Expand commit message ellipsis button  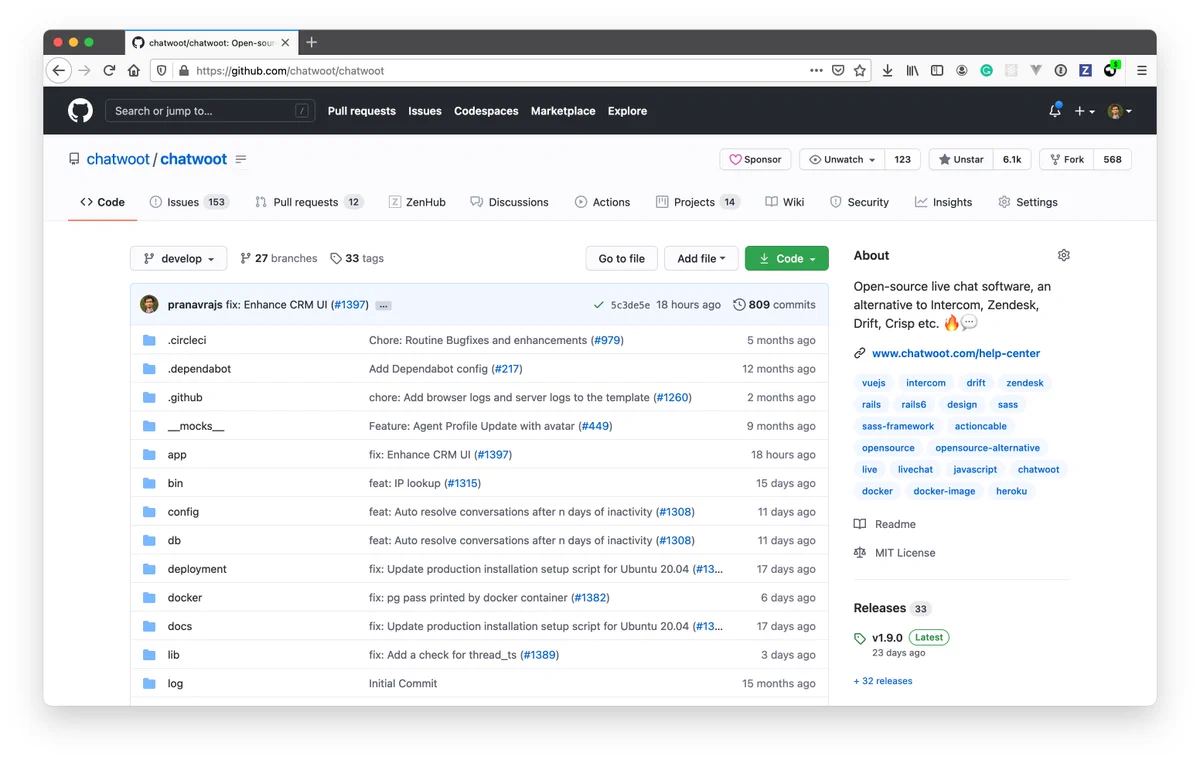click(384, 305)
